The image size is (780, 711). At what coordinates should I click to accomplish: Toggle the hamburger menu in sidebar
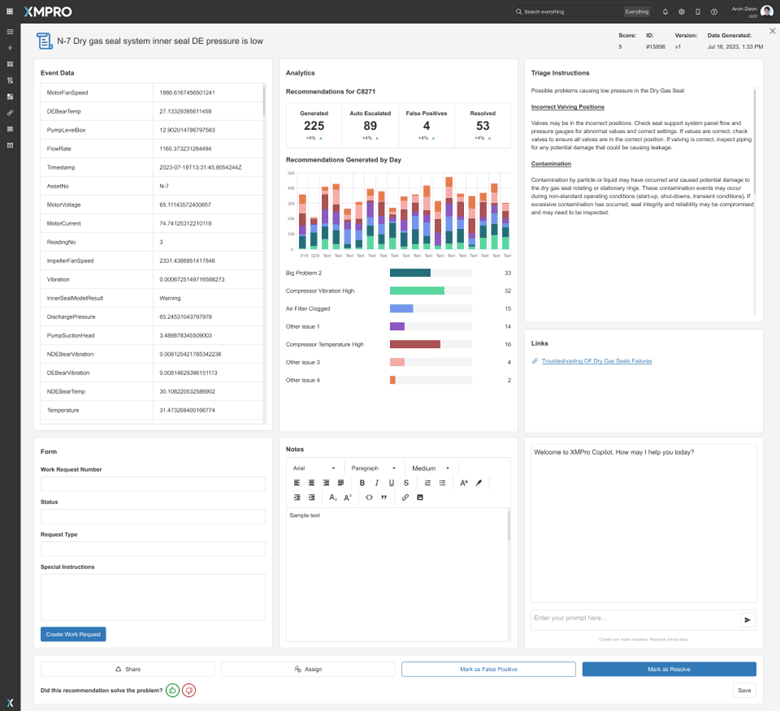coord(9,32)
